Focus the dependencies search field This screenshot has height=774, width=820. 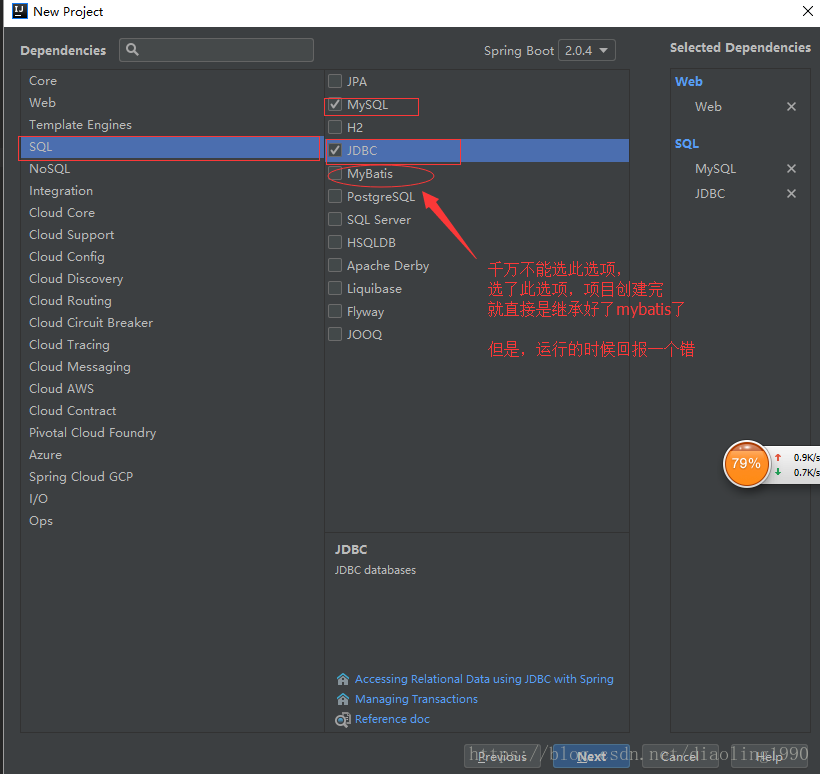(217, 50)
